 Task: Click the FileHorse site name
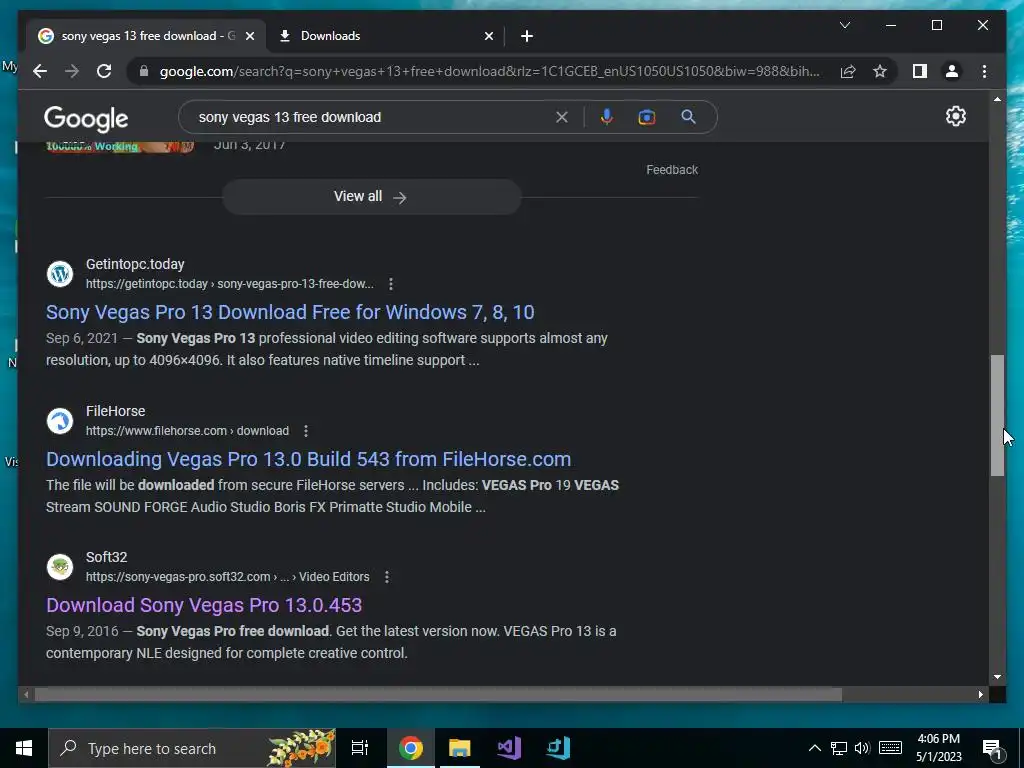coord(116,411)
